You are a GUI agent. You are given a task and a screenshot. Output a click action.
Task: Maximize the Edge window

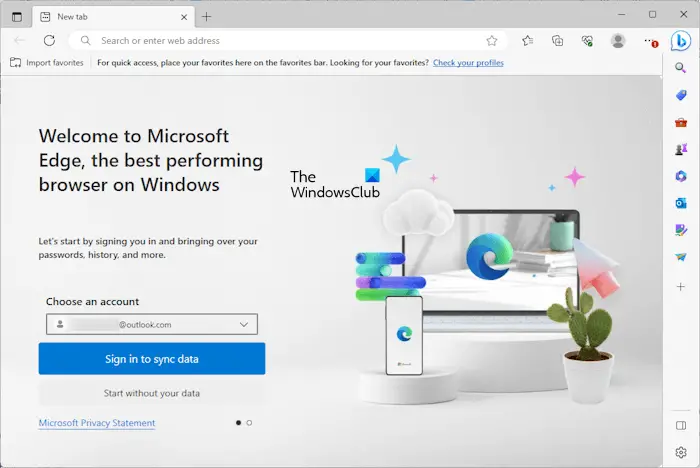[x=653, y=14]
